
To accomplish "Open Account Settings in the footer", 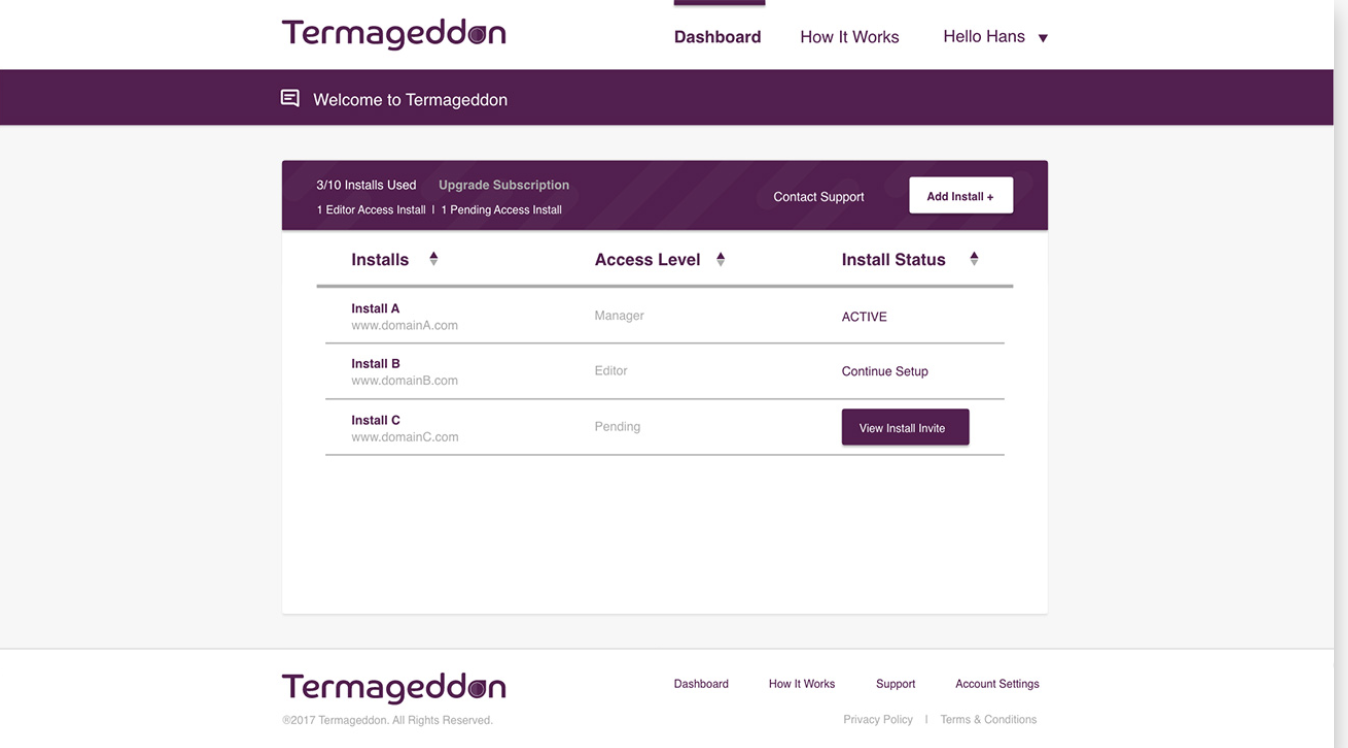I will coord(997,684).
